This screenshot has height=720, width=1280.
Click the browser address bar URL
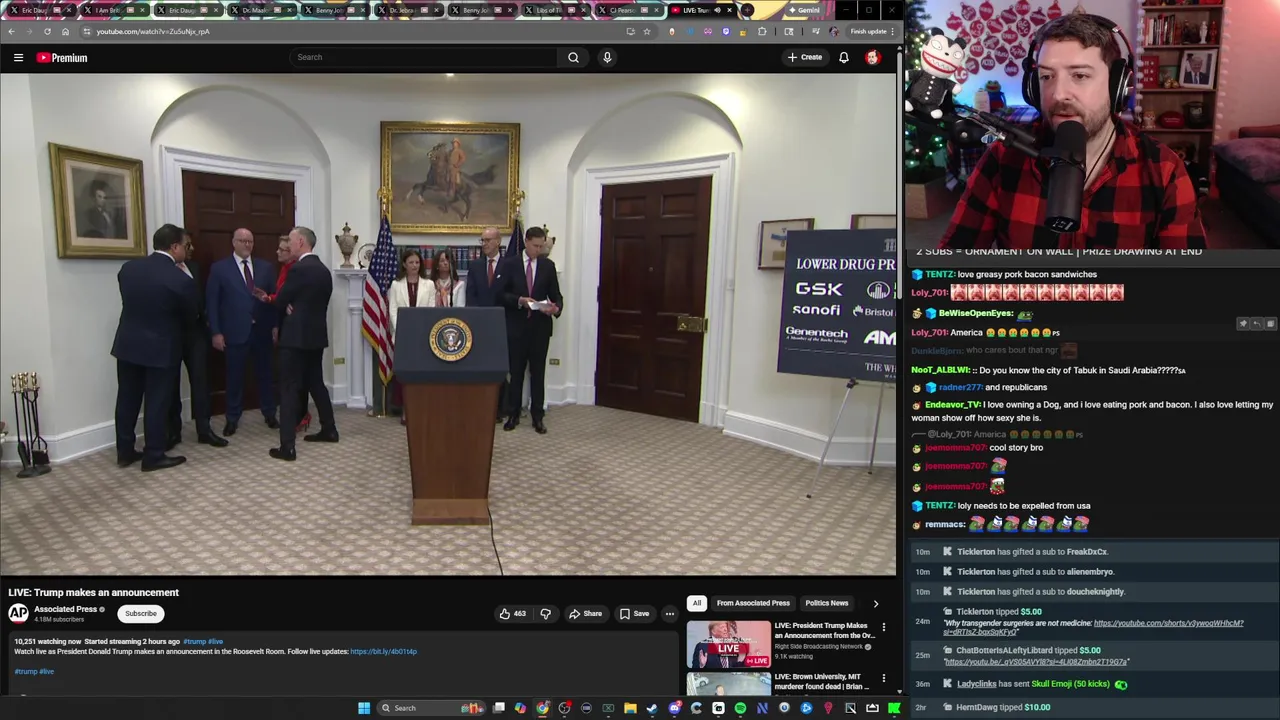[x=153, y=31]
